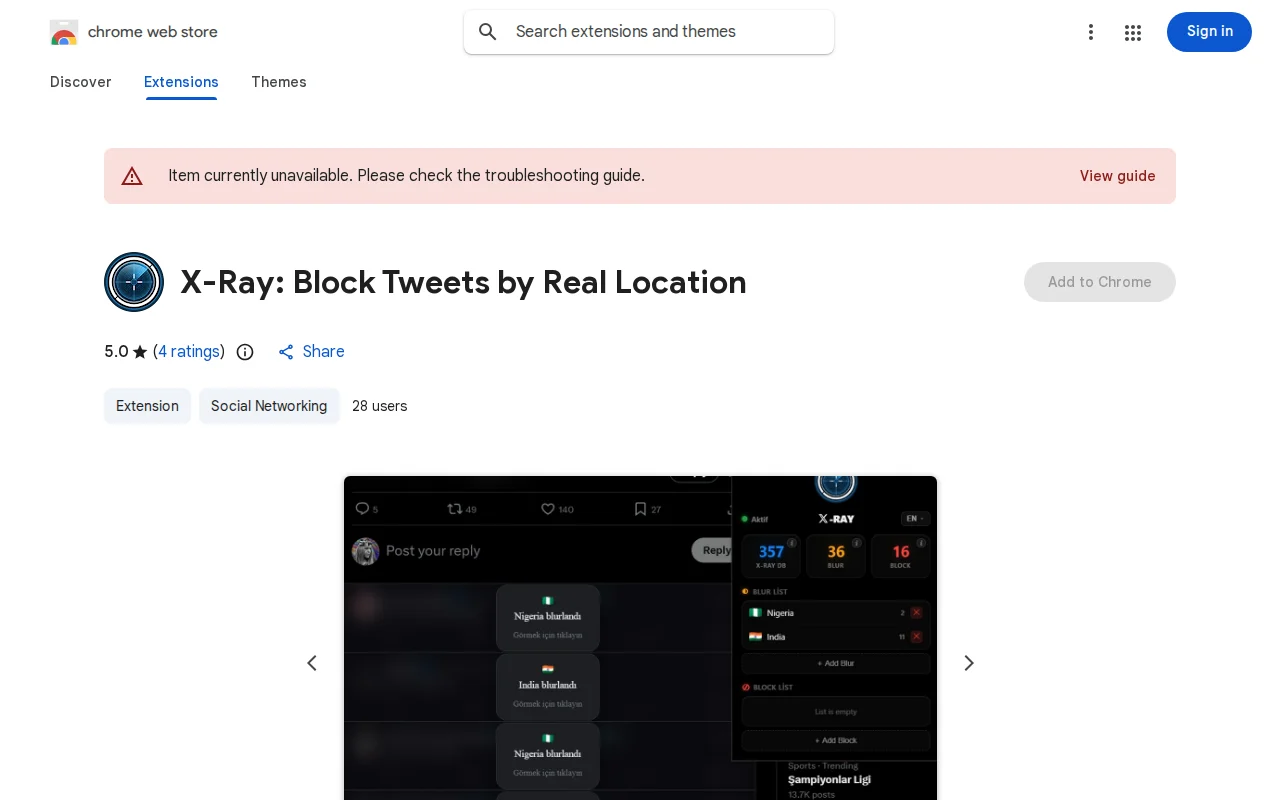Image resolution: width=1280 pixels, height=800 pixels.
Task: Click the '28 users' text
Action: [x=380, y=406]
